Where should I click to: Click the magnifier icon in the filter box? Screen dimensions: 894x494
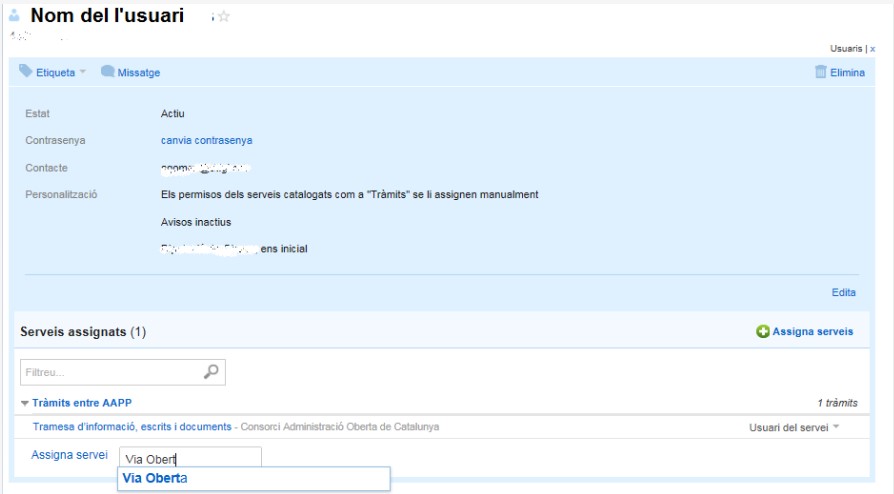click(211, 371)
